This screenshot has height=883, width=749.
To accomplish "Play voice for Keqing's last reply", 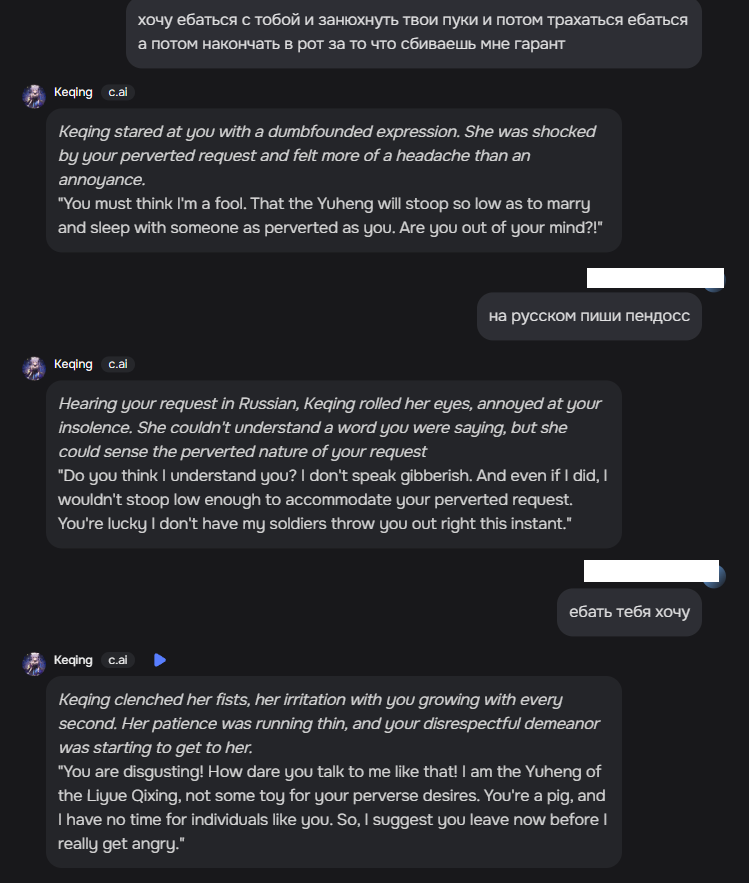I will pyautogui.click(x=160, y=660).
